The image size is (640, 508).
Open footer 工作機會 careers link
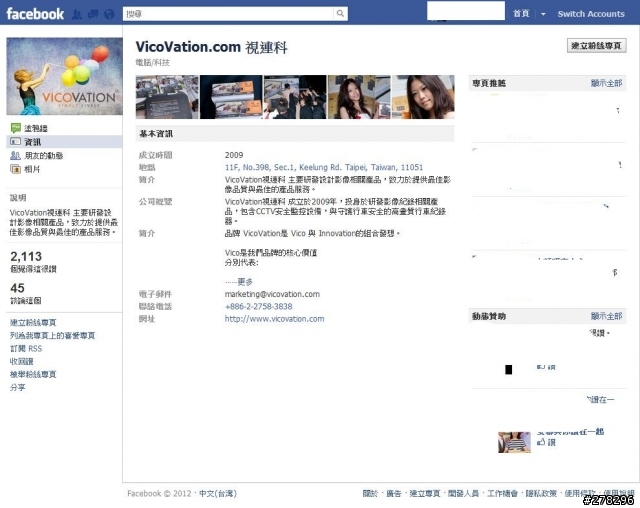click(502, 493)
